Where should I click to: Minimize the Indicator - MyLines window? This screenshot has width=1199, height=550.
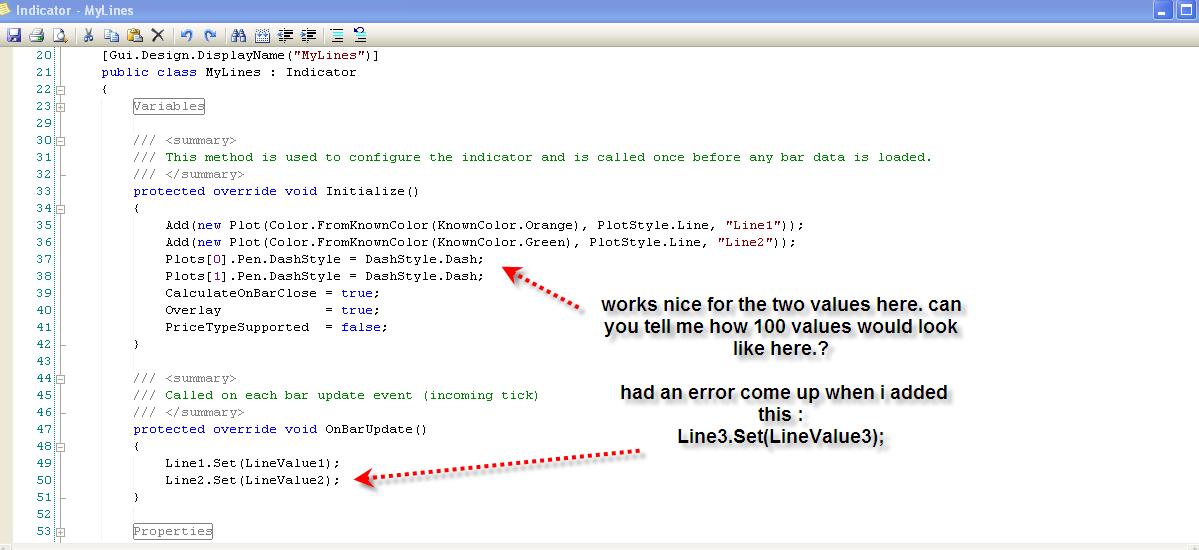point(1164,10)
